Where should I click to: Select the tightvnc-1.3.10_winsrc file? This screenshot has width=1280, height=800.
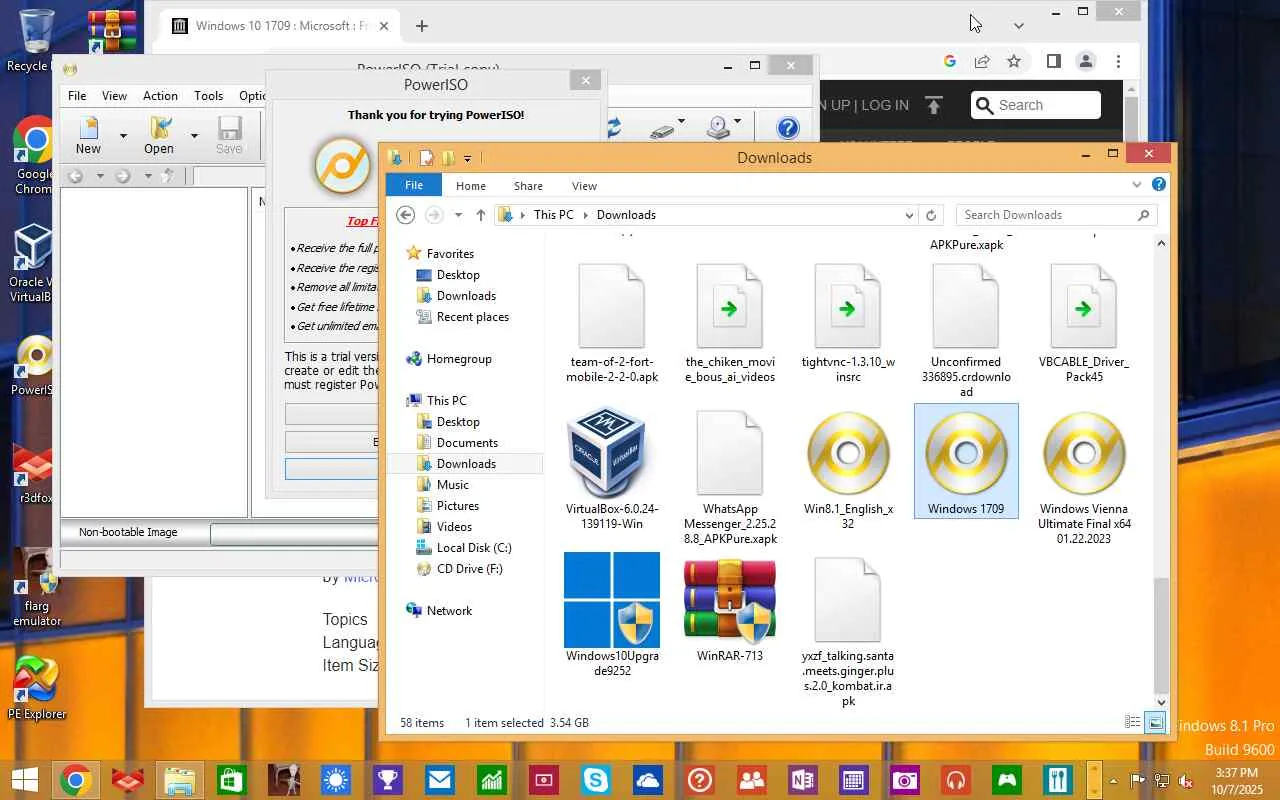click(848, 323)
